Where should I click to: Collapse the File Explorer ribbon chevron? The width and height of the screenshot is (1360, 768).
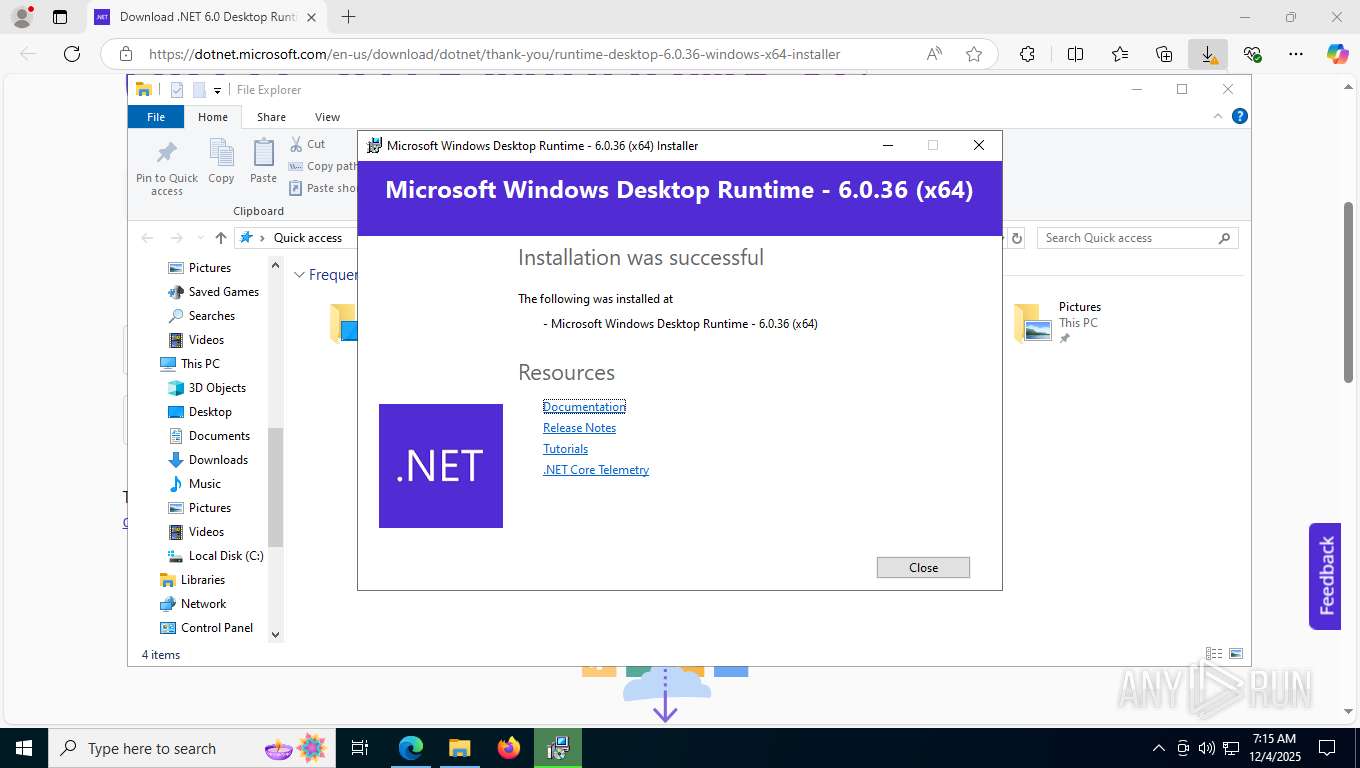(x=1218, y=116)
